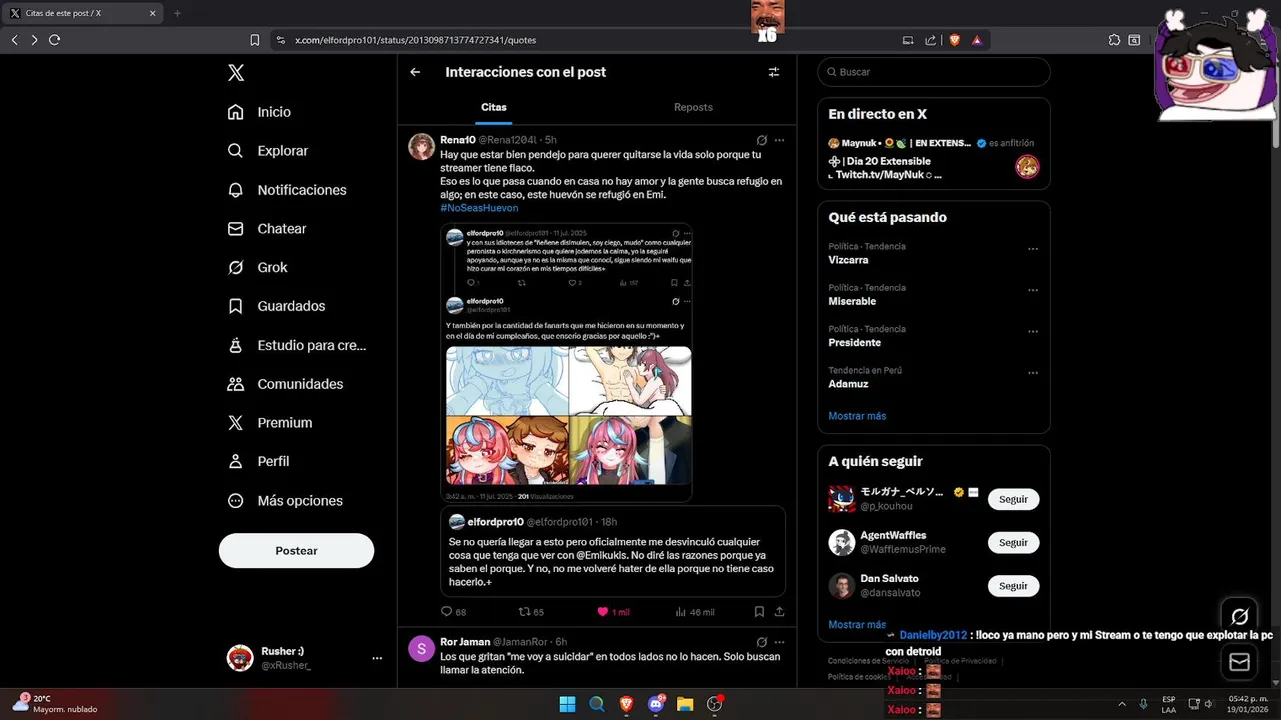1281x720 pixels.
Task: Open Ror Jaman profile avatar
Action: tap(421, 648)
